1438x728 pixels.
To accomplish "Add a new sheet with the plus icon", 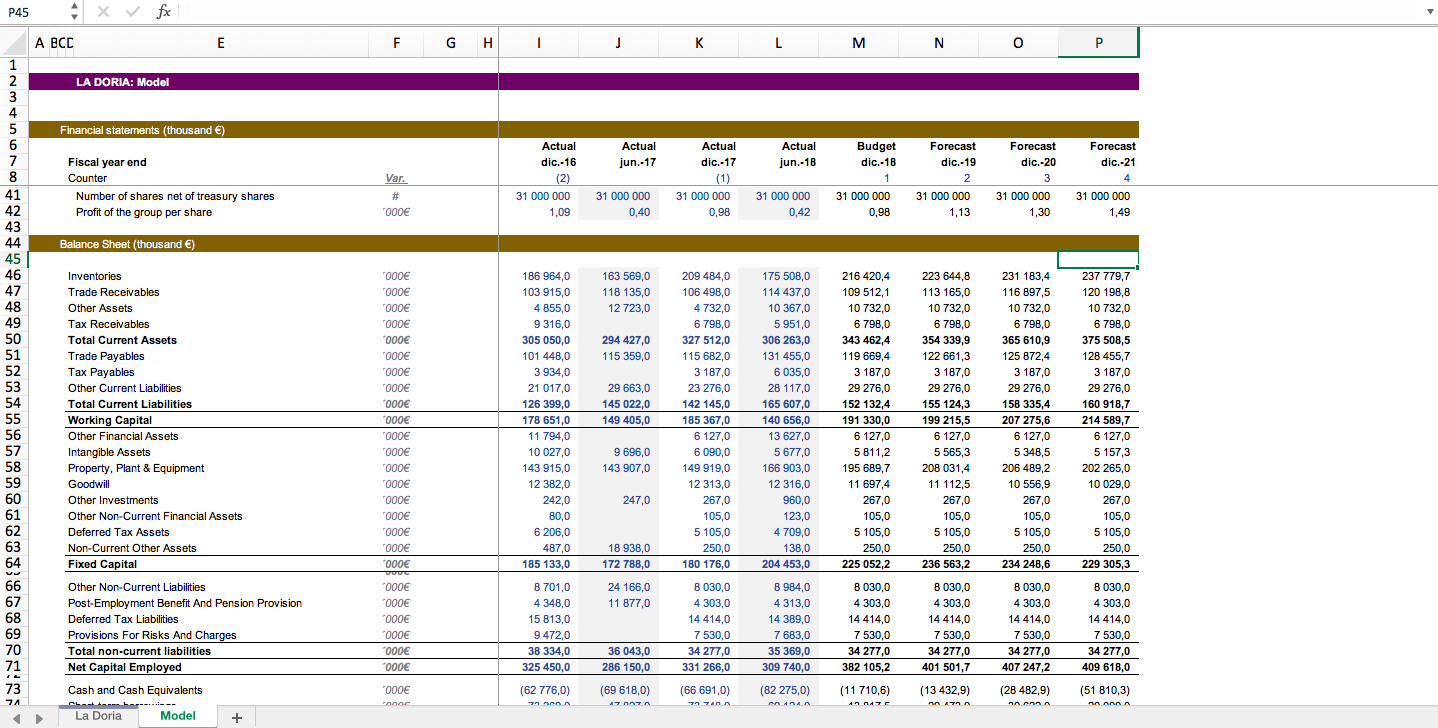I will (236, 717).
